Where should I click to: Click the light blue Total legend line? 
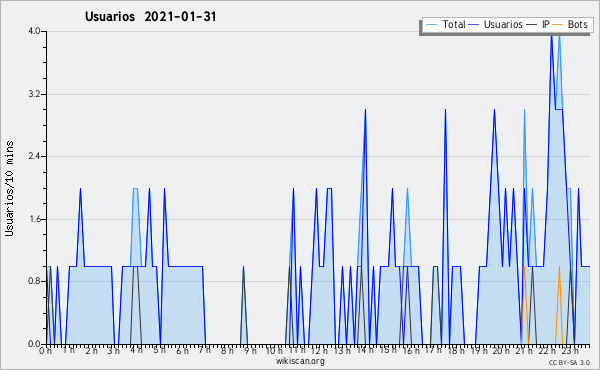point(431,25)
